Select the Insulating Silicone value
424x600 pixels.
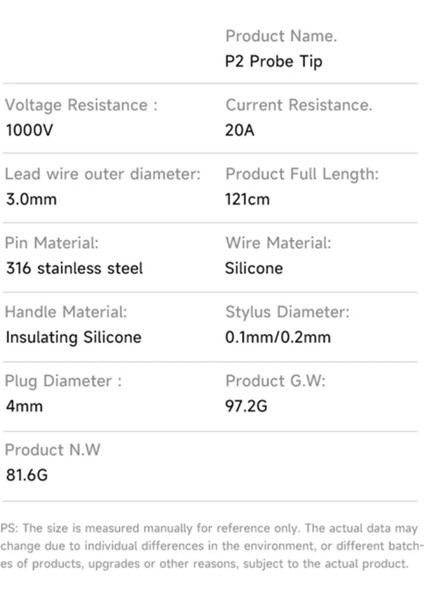(73, 338)
